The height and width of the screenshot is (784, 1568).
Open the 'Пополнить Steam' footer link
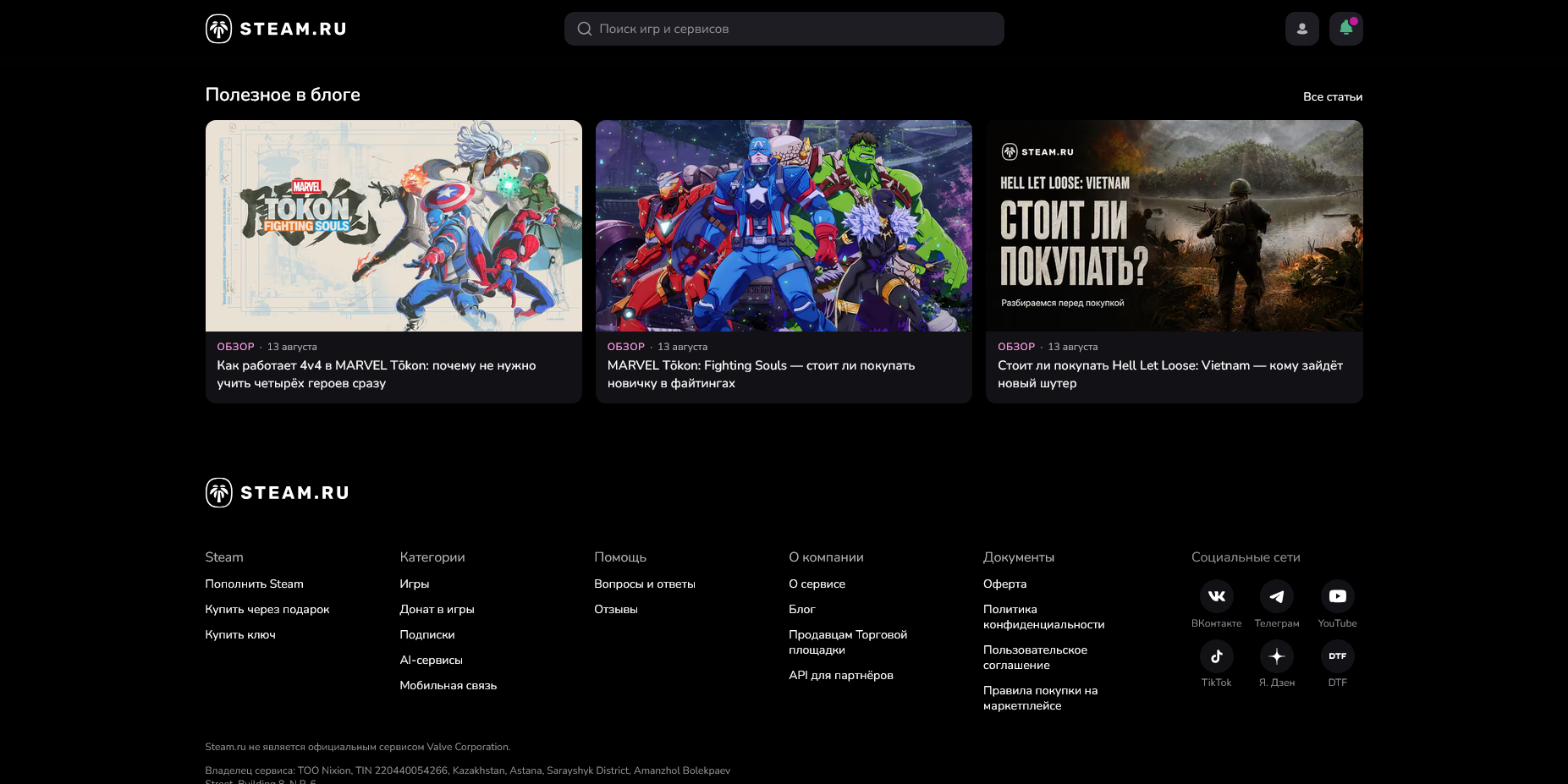pos(254,584)
